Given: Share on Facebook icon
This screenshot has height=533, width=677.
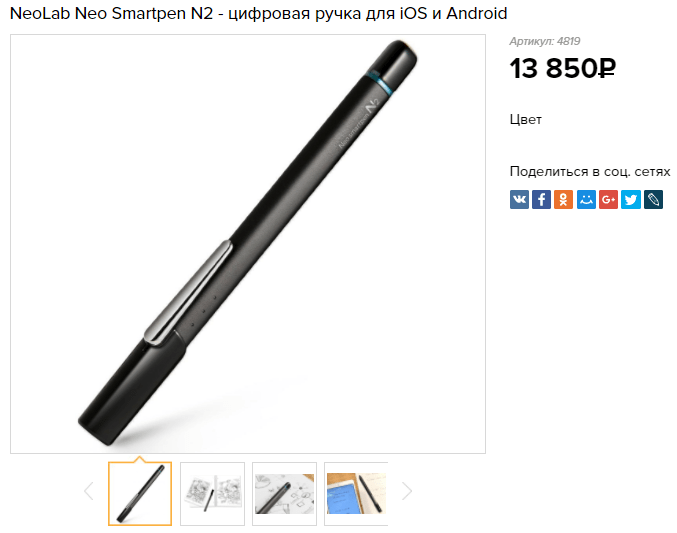Looking at the screenshot, I should (x=541, y=200).
